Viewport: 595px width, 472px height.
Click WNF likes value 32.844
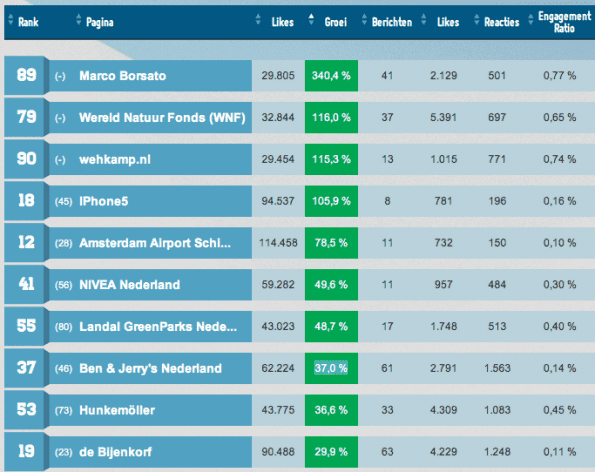278,117
